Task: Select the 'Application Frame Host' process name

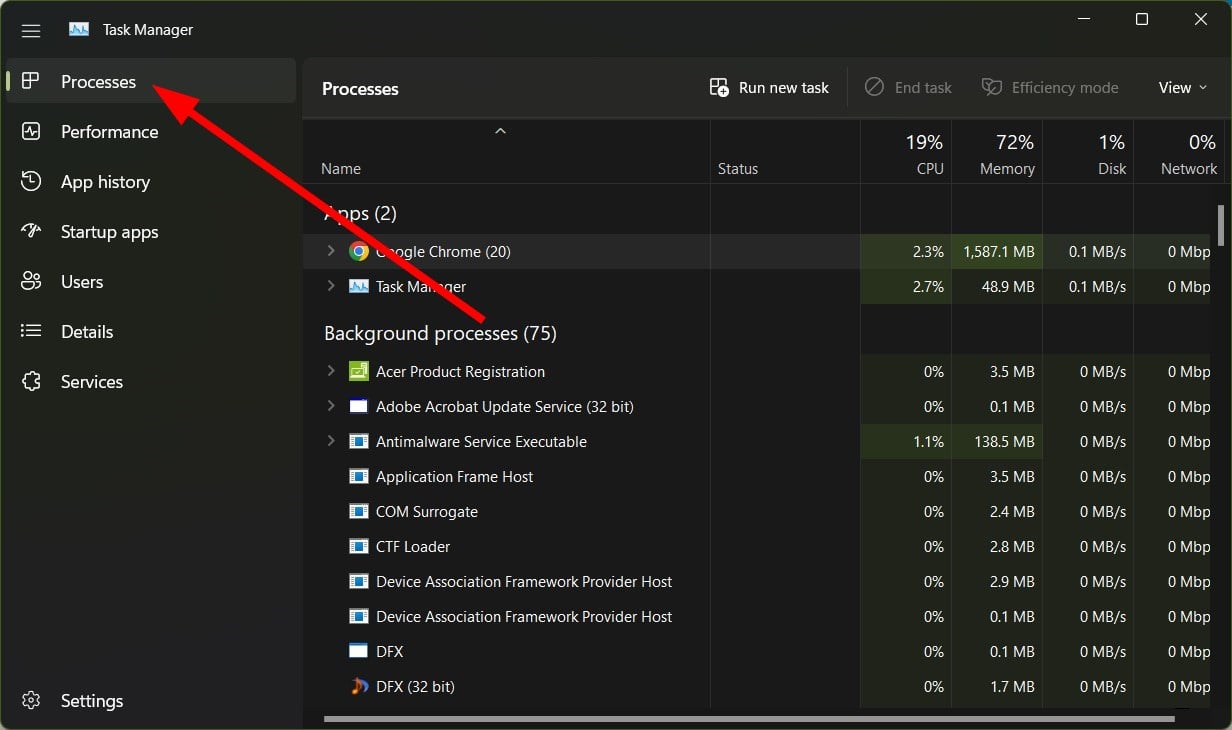Action: point(455,476)
